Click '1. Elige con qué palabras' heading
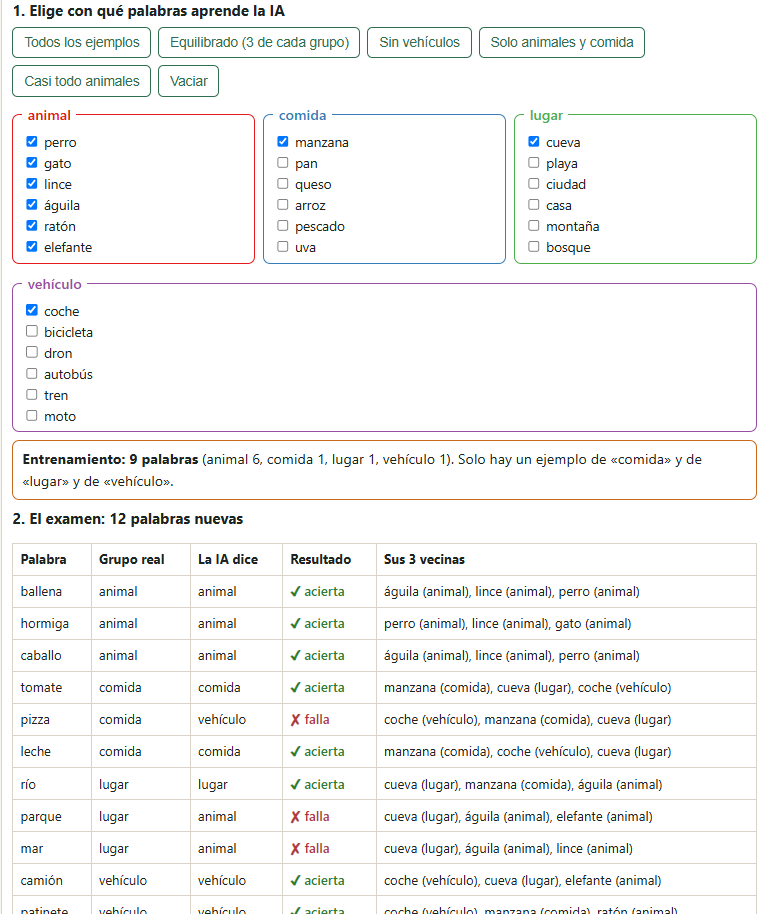Screen dimensions: 766x914 [149, 11]
